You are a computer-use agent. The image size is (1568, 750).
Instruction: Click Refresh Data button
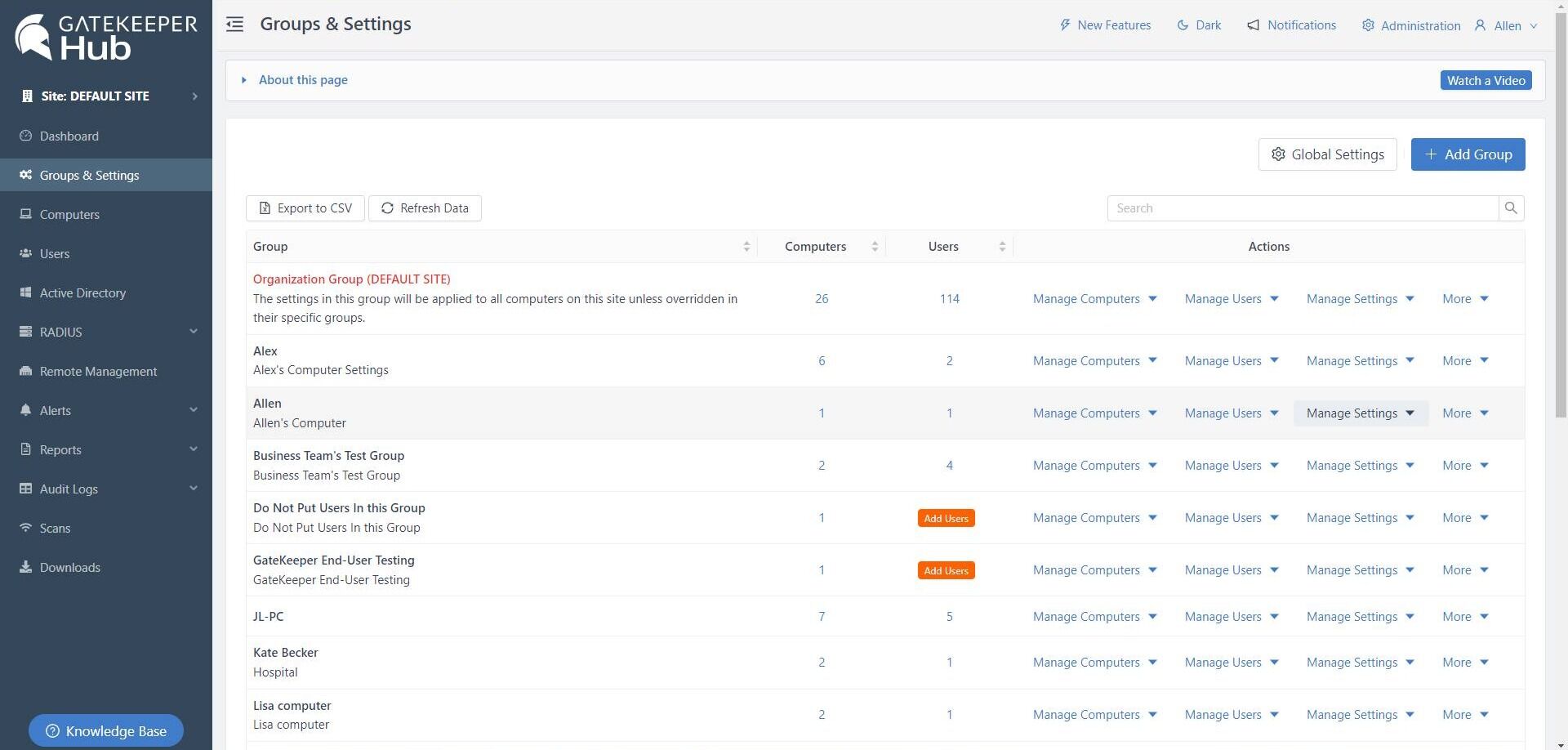click(425, 208)
